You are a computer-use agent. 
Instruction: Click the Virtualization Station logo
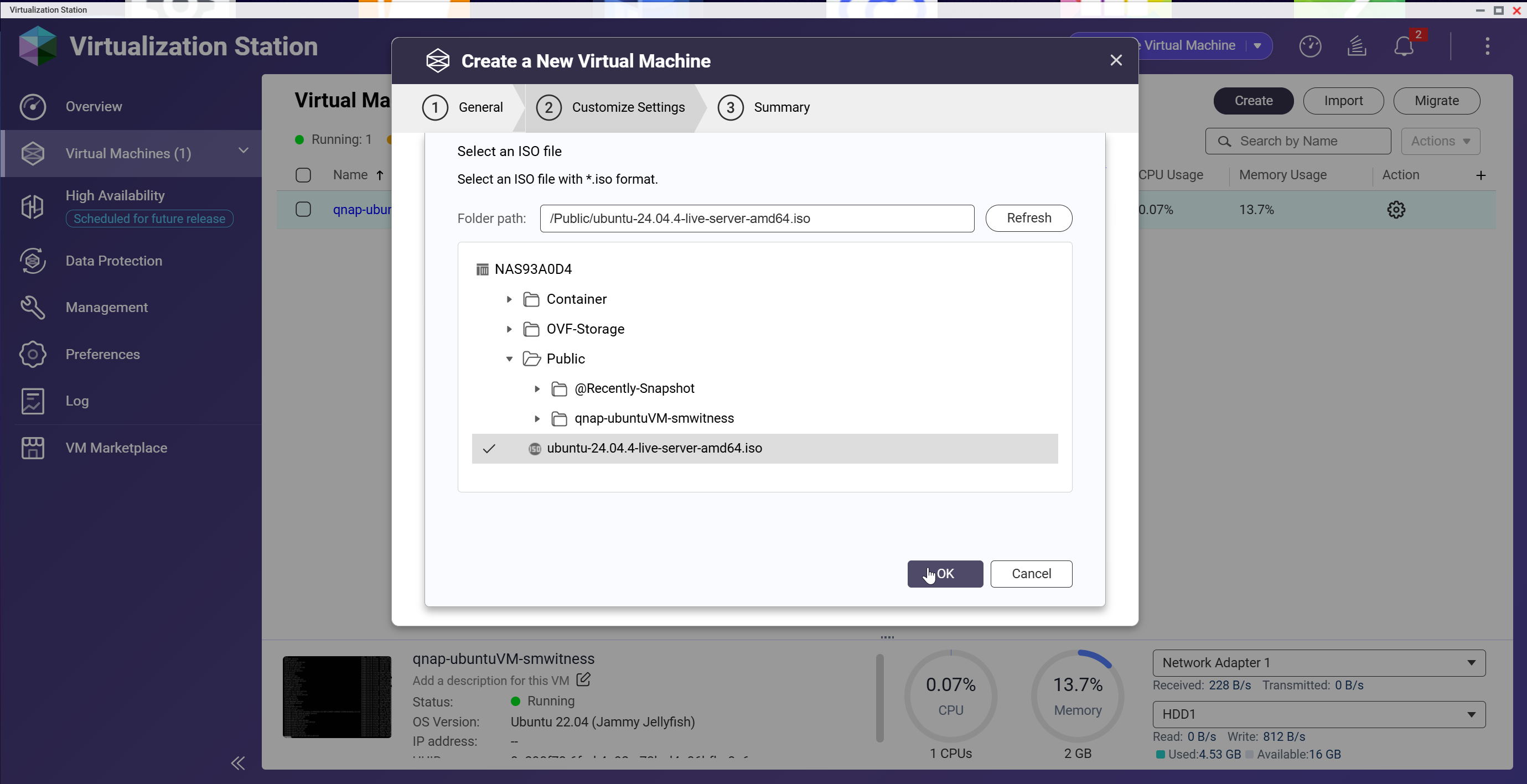[37, 46]
